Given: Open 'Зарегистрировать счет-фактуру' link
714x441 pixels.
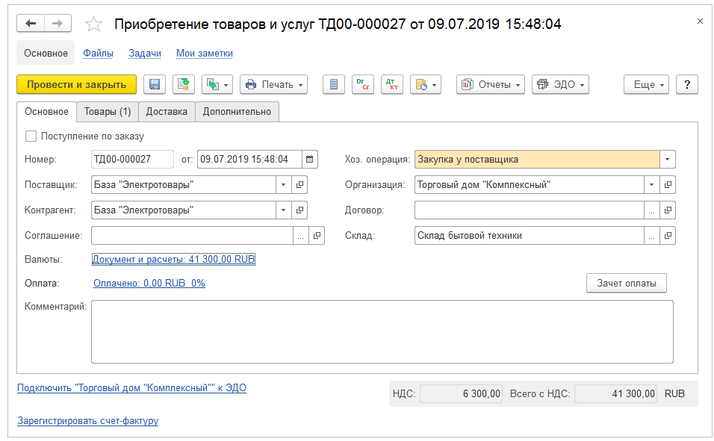Looking at the screenshot, I should pyautogui.click(x=88, y=421).
